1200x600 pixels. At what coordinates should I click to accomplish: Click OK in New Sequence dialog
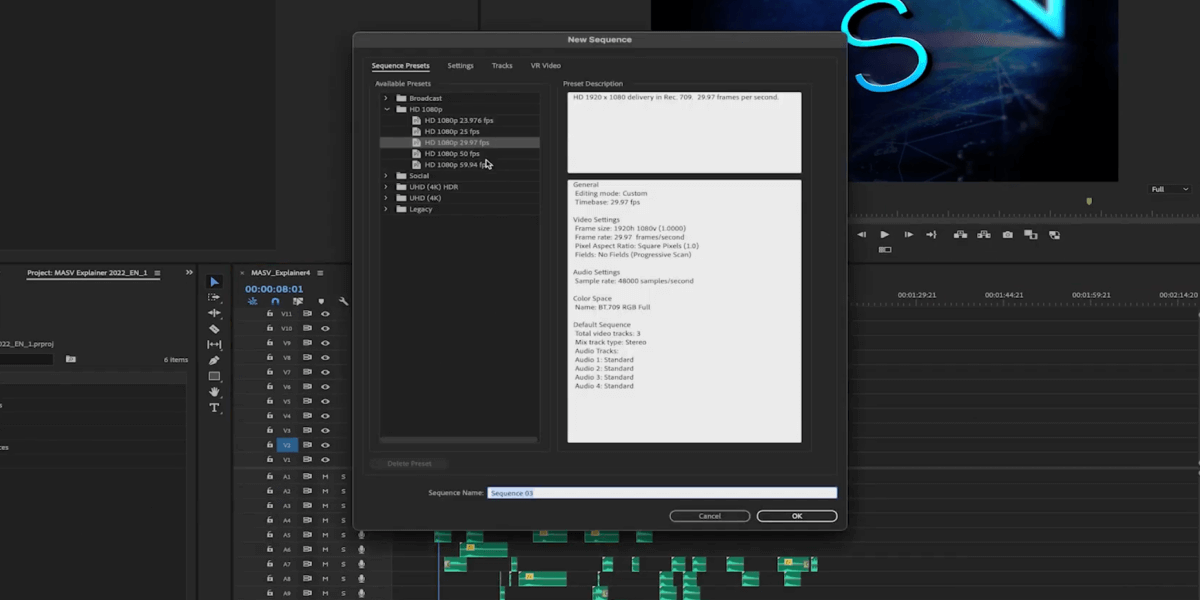(x=797, y=516)
